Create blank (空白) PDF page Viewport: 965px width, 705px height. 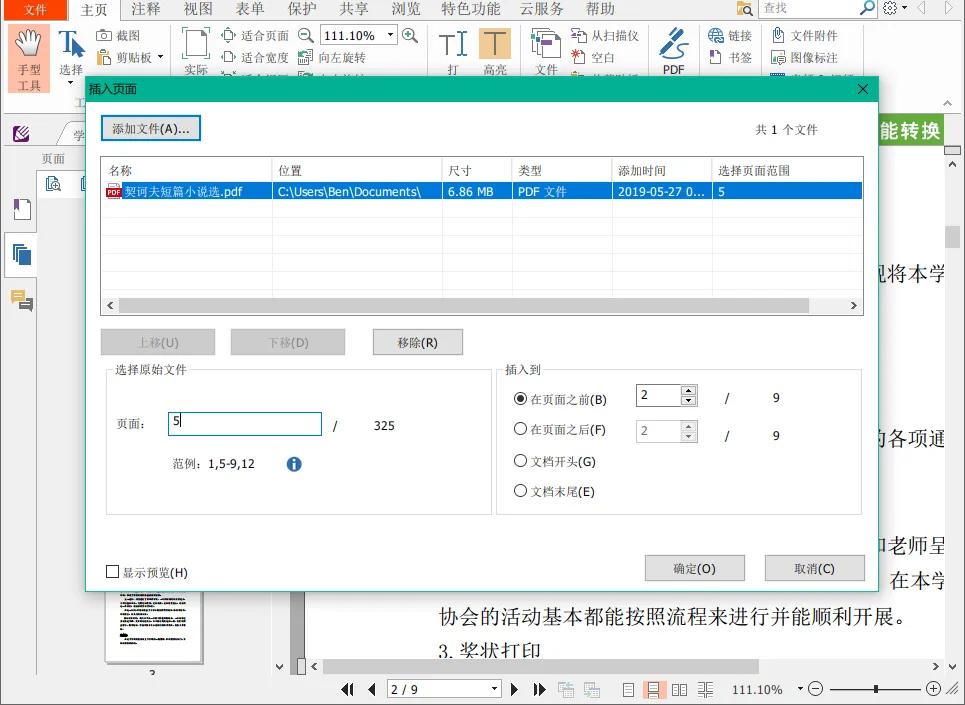592,58
